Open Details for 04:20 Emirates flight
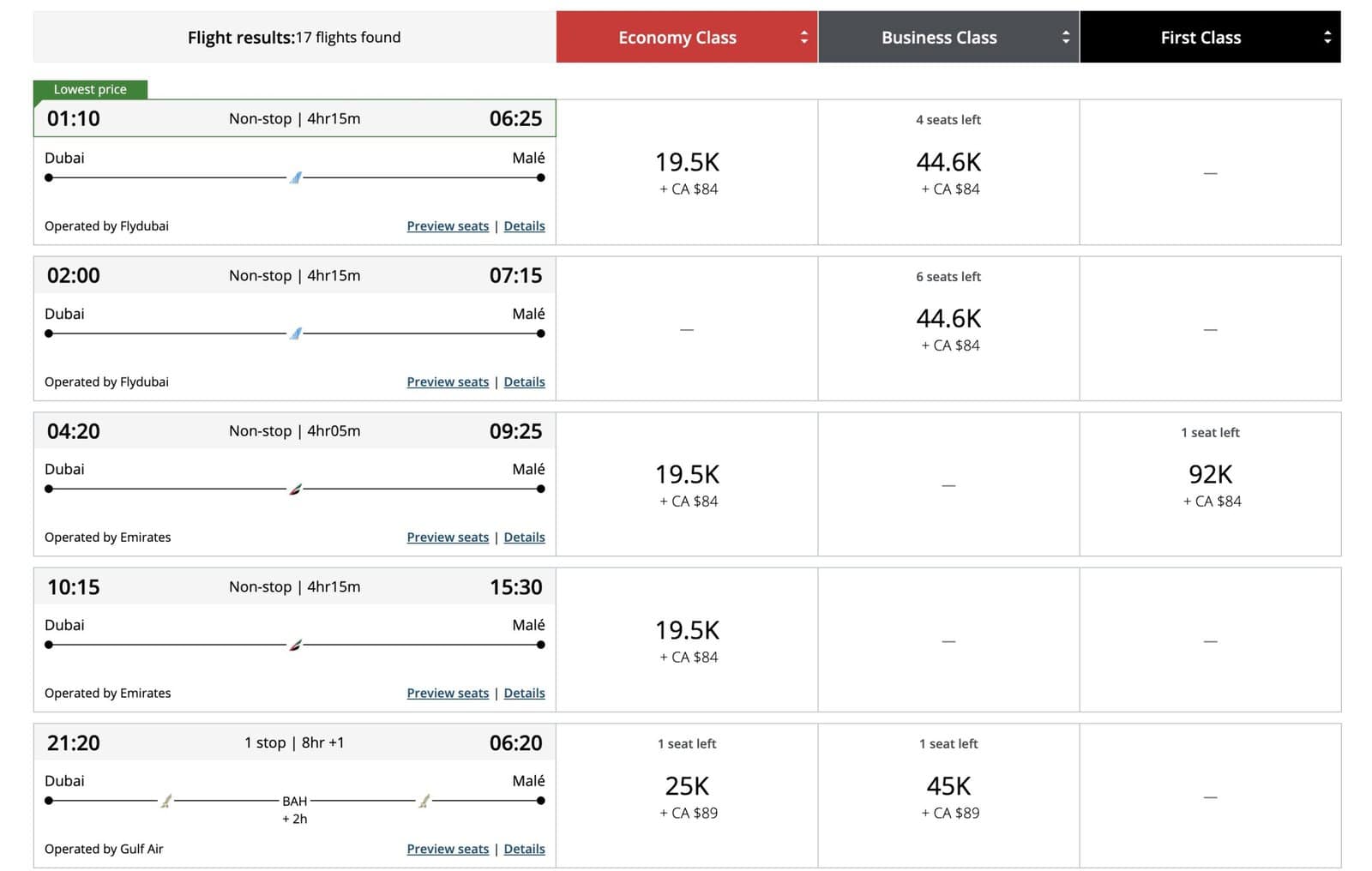This screenshot has width=1372, height=871. (524, 538)
